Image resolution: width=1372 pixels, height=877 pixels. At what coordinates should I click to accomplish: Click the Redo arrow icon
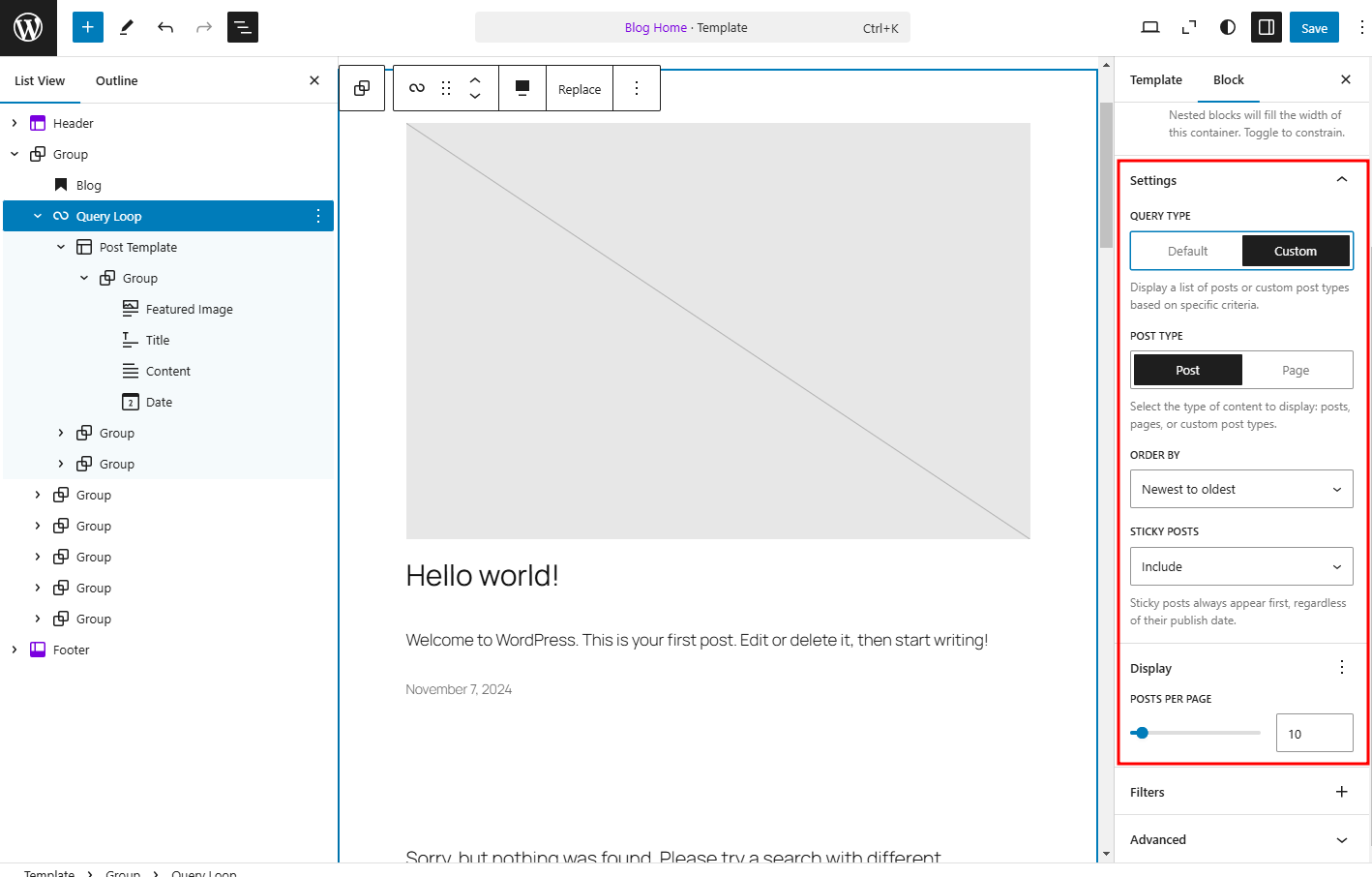coord(203,27)
